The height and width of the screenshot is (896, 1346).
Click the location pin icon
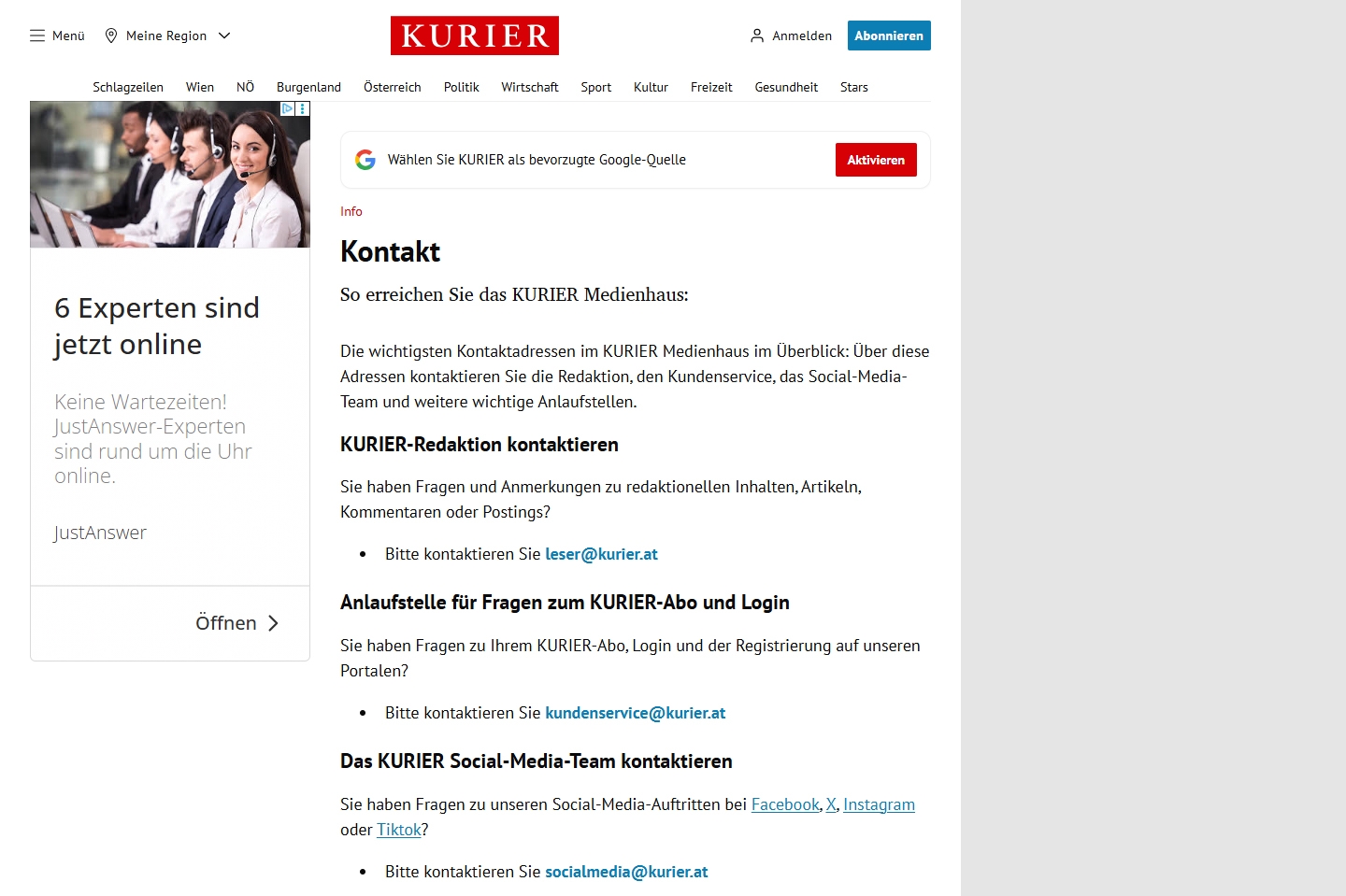coord(111,36)
